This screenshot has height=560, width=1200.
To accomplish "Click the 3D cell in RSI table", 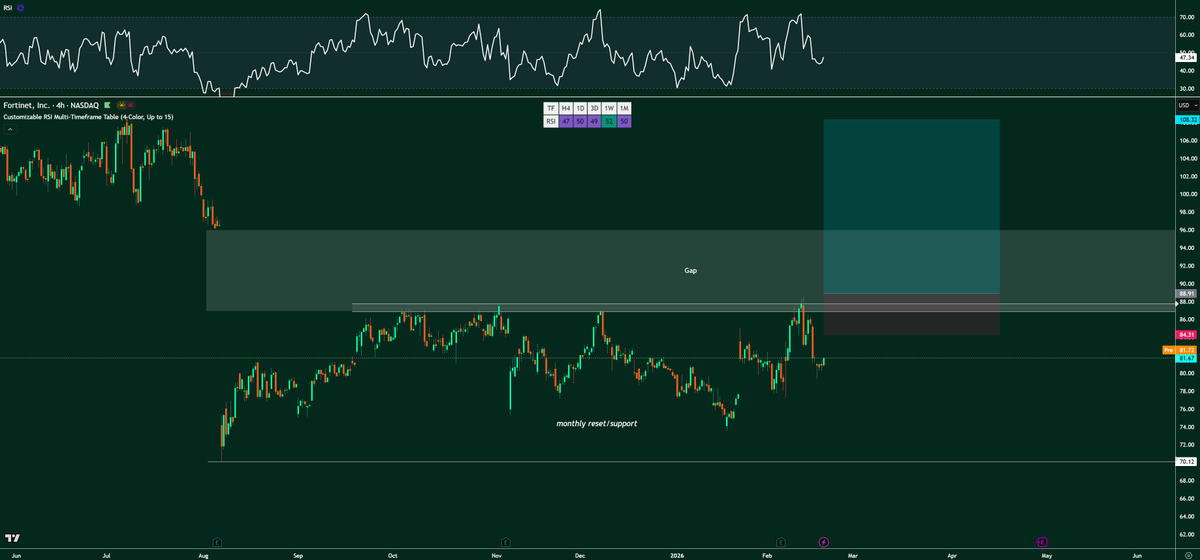I will pos(595,108).
